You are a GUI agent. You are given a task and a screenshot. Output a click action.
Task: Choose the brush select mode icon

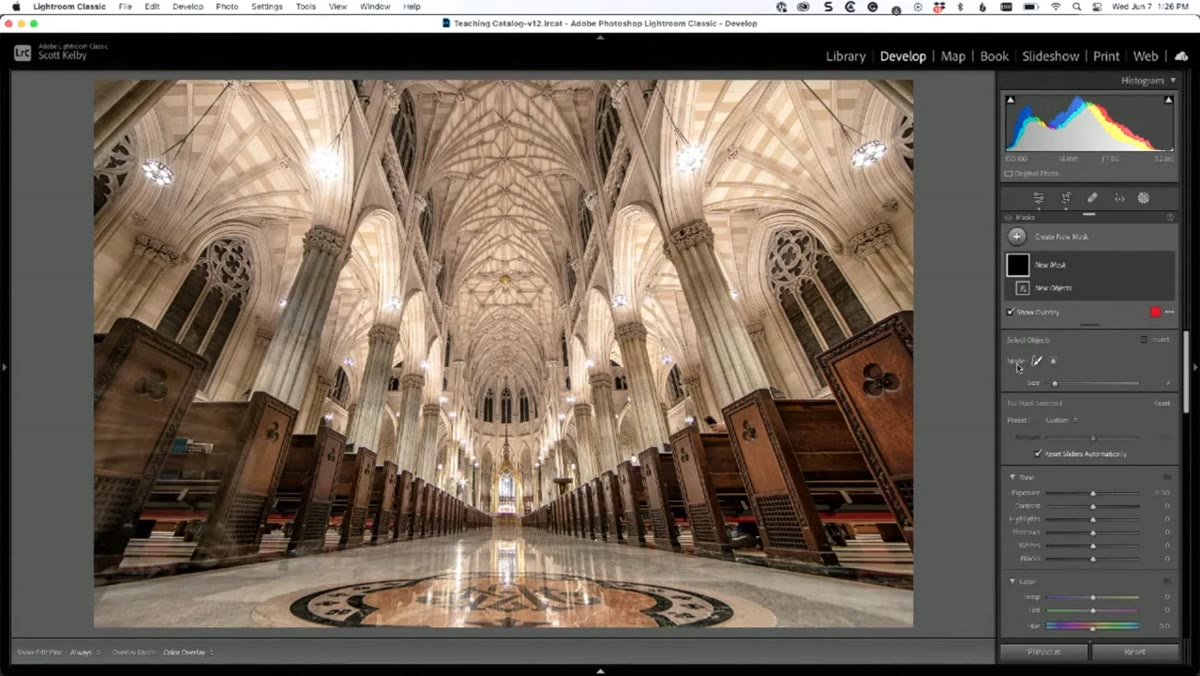pyautogui.click(x=1037, y=361)
